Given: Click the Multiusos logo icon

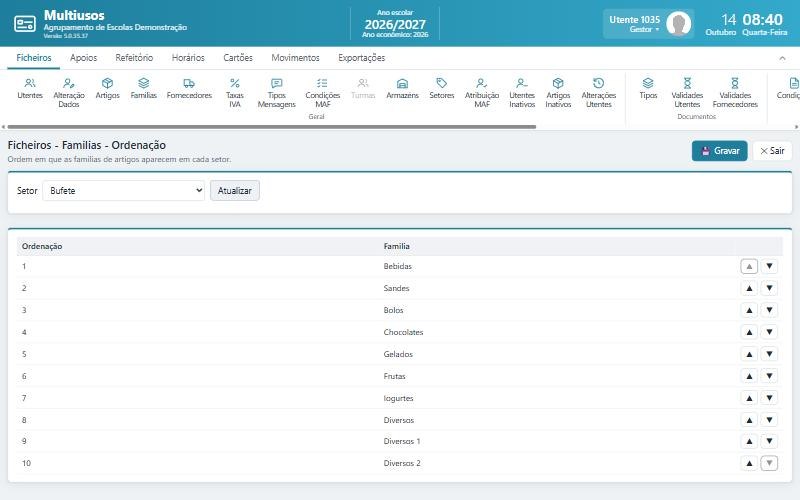Looking at the screenshot, I should point(24,23).
